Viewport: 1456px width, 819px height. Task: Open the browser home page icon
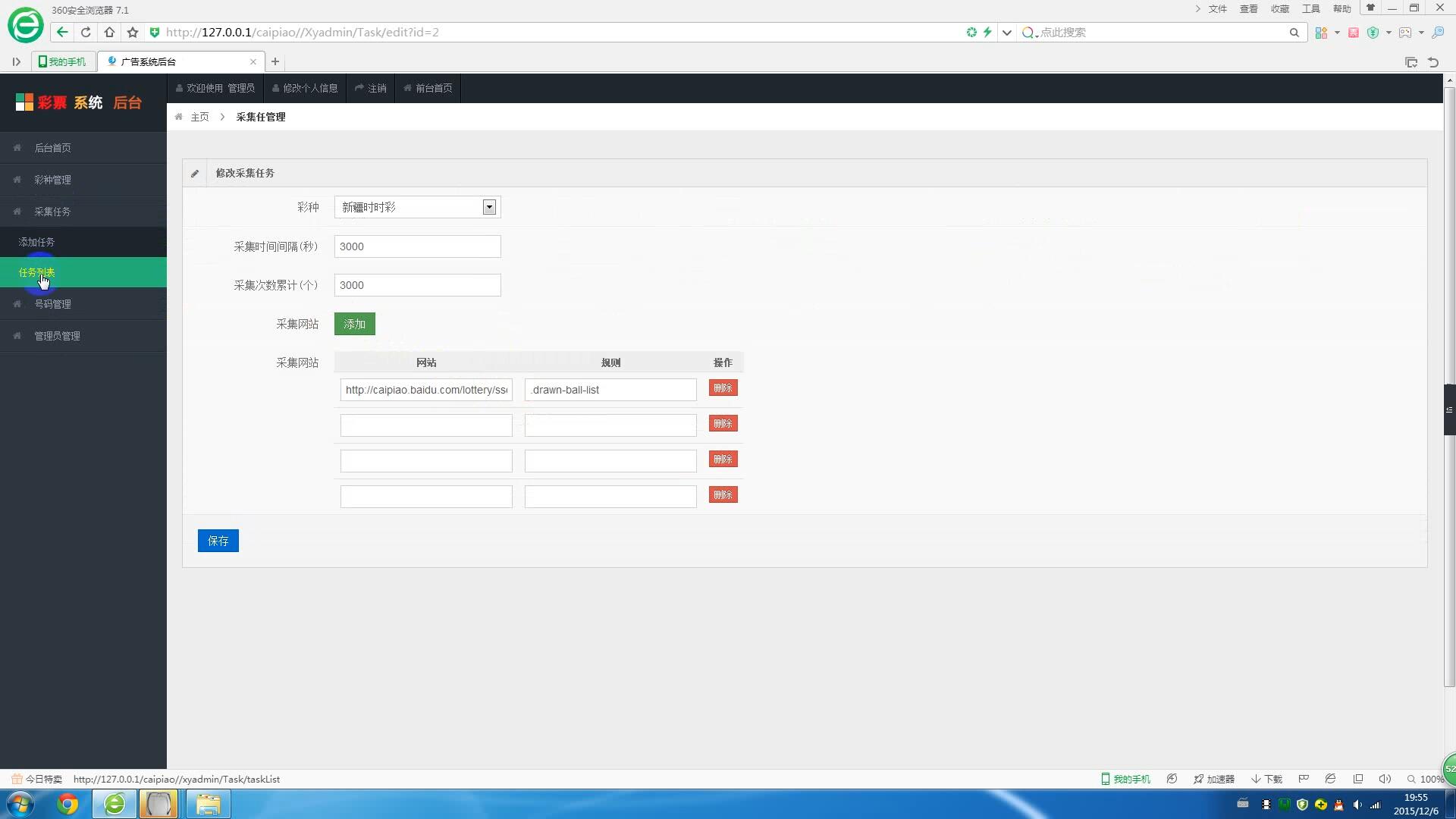click(109, 32)
